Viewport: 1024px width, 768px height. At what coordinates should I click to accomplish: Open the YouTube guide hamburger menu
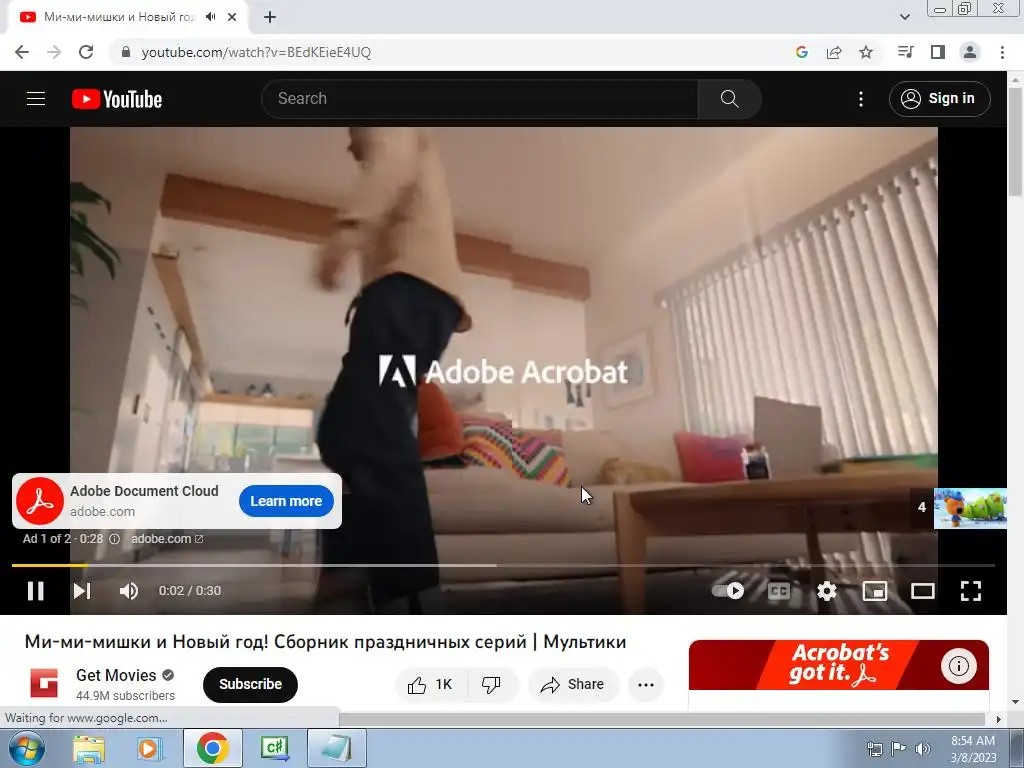tap(36, 99)
